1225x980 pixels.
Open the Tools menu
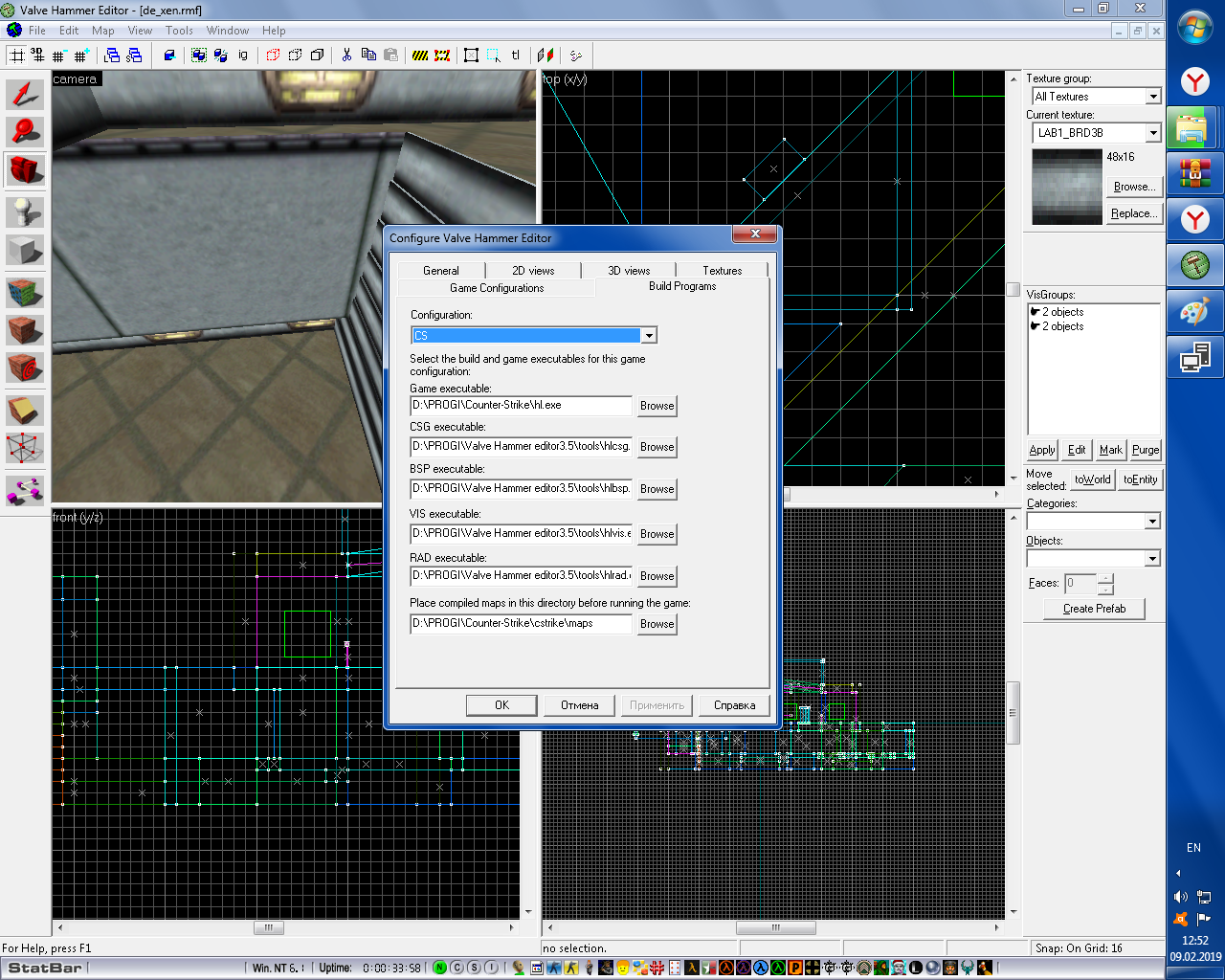click(x=179, y=31)
